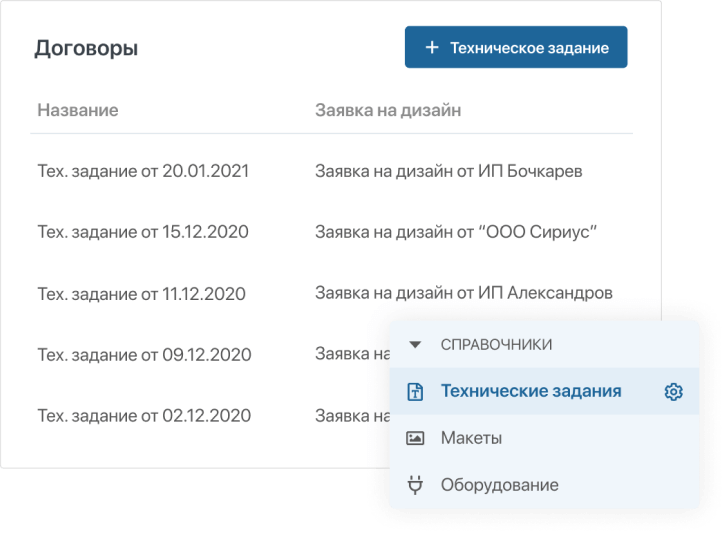Select Заявка на дизайн от ИП Бочкарев
728x538 pixels.
pyautogui.click(x=448, y=171)
